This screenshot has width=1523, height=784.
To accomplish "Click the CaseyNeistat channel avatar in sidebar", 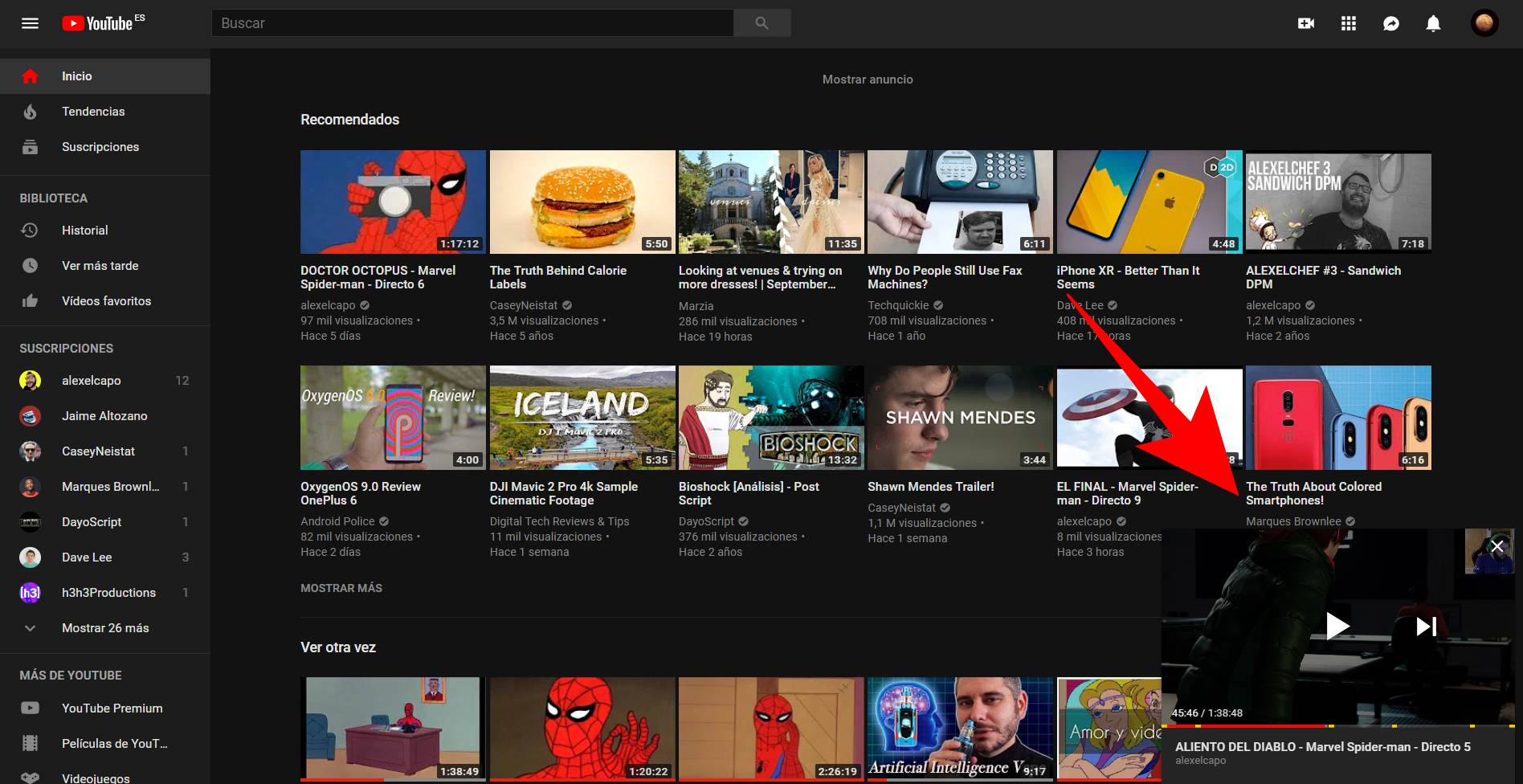I will tap(30, 451).
